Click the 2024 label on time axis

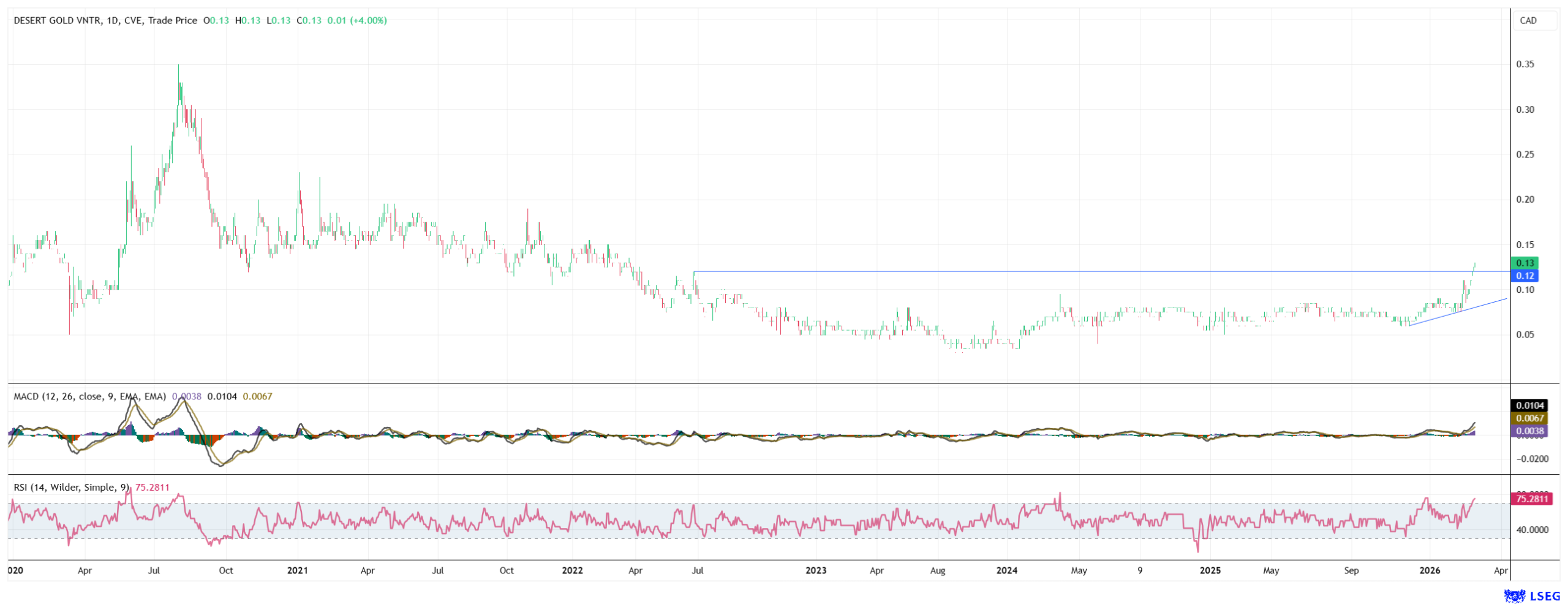coord(1006,571)
